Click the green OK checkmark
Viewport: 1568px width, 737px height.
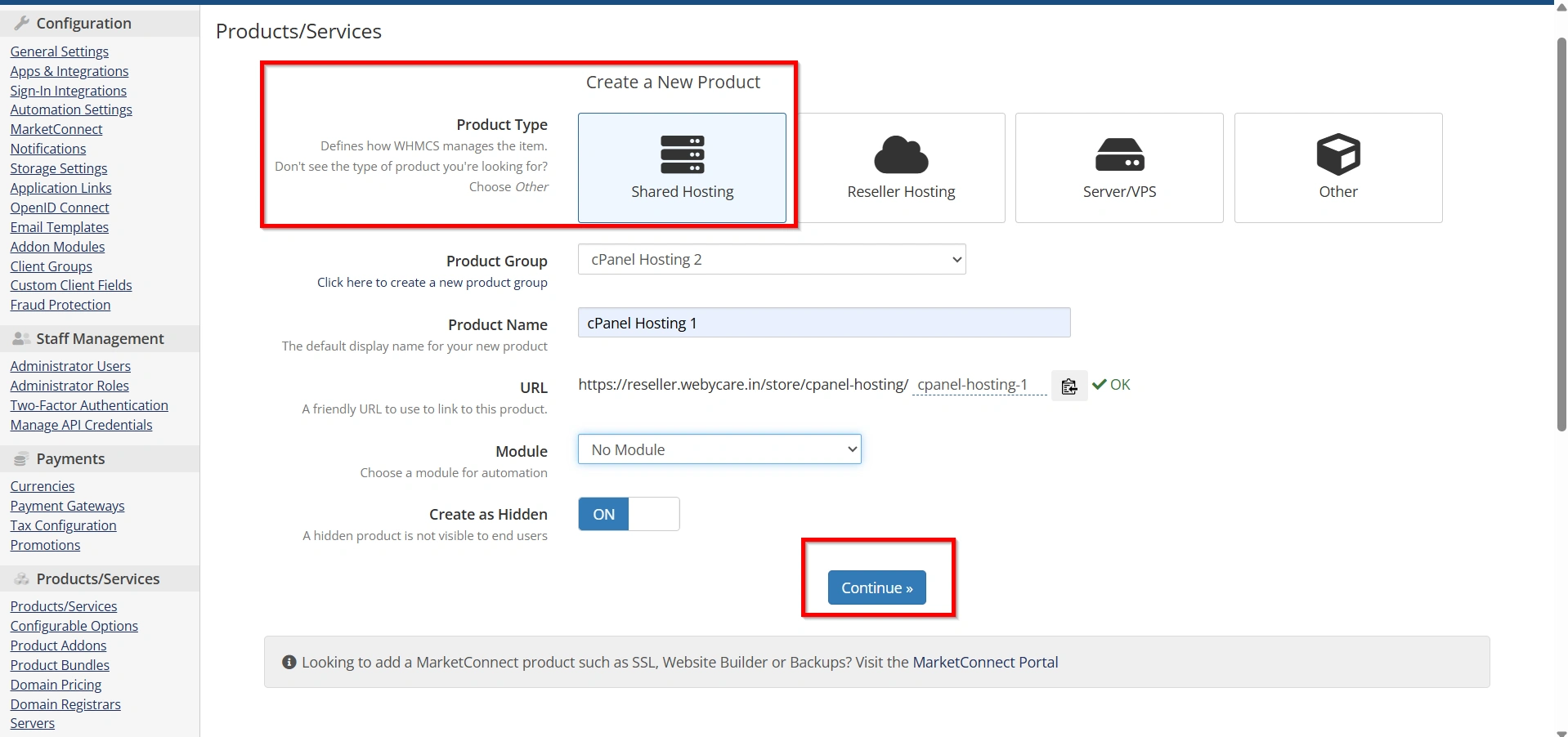[x=1100, y=384]
